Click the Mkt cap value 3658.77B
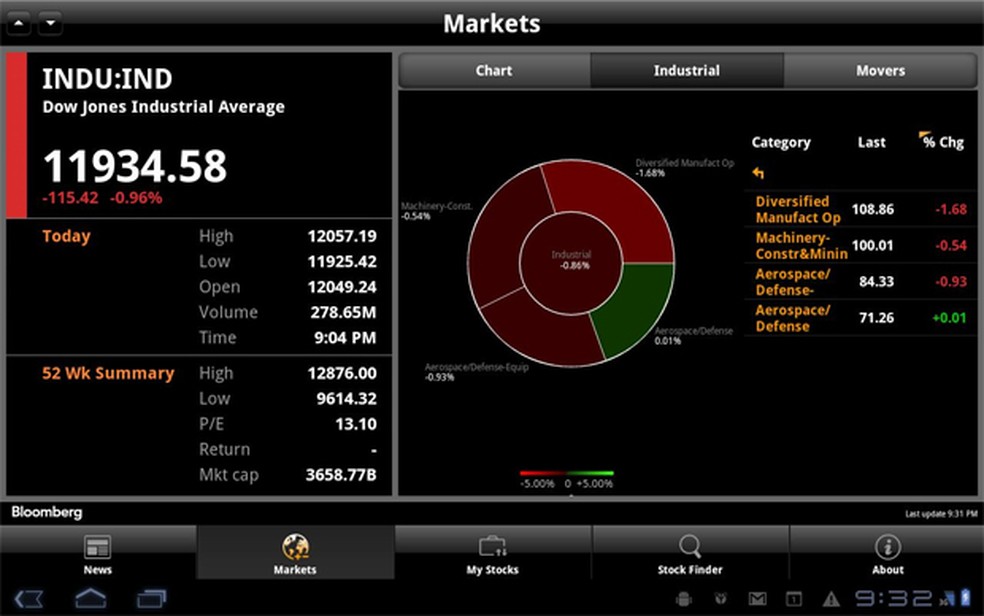Image resolution: width=984 pixels, height=616 pixels. coord(341,475)
